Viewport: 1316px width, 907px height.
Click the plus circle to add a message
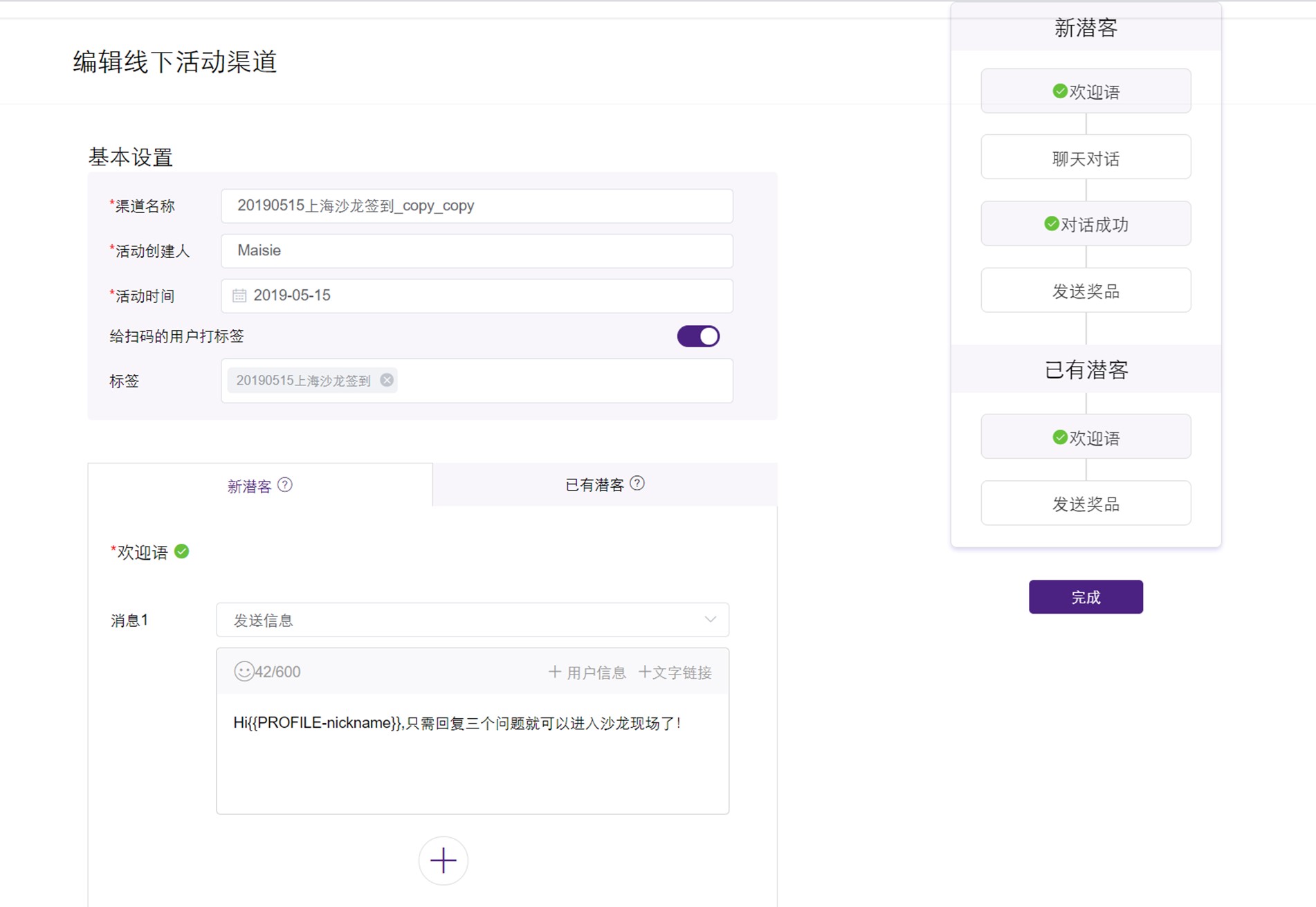pyautogui.click(x=443, y=860)
